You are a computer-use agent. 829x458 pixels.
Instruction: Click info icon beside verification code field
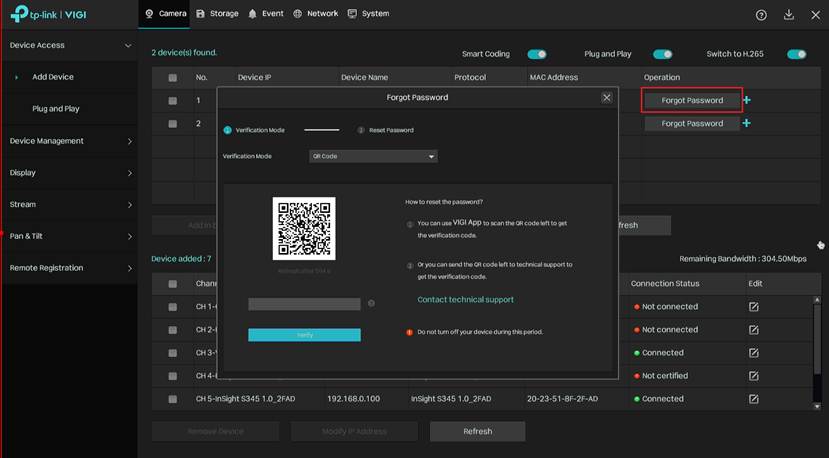[x=371, y=304]
